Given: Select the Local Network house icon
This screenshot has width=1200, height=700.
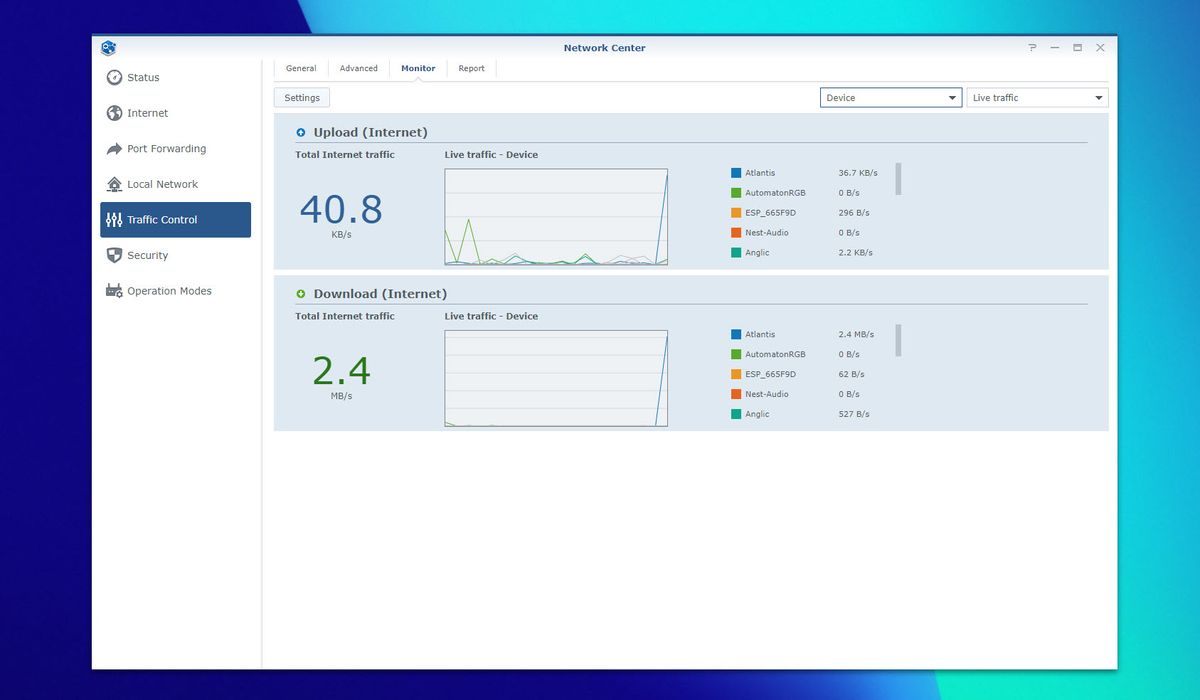Looking at the screenshot, I should point(114,184).
